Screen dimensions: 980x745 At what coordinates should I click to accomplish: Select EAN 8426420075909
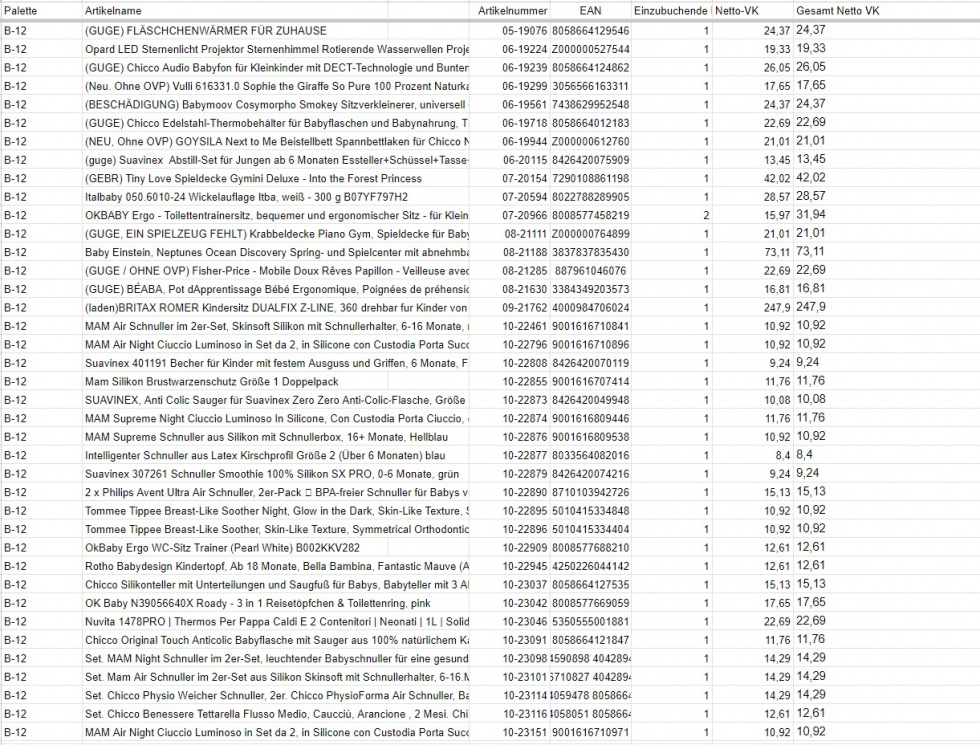coord(591,160)
